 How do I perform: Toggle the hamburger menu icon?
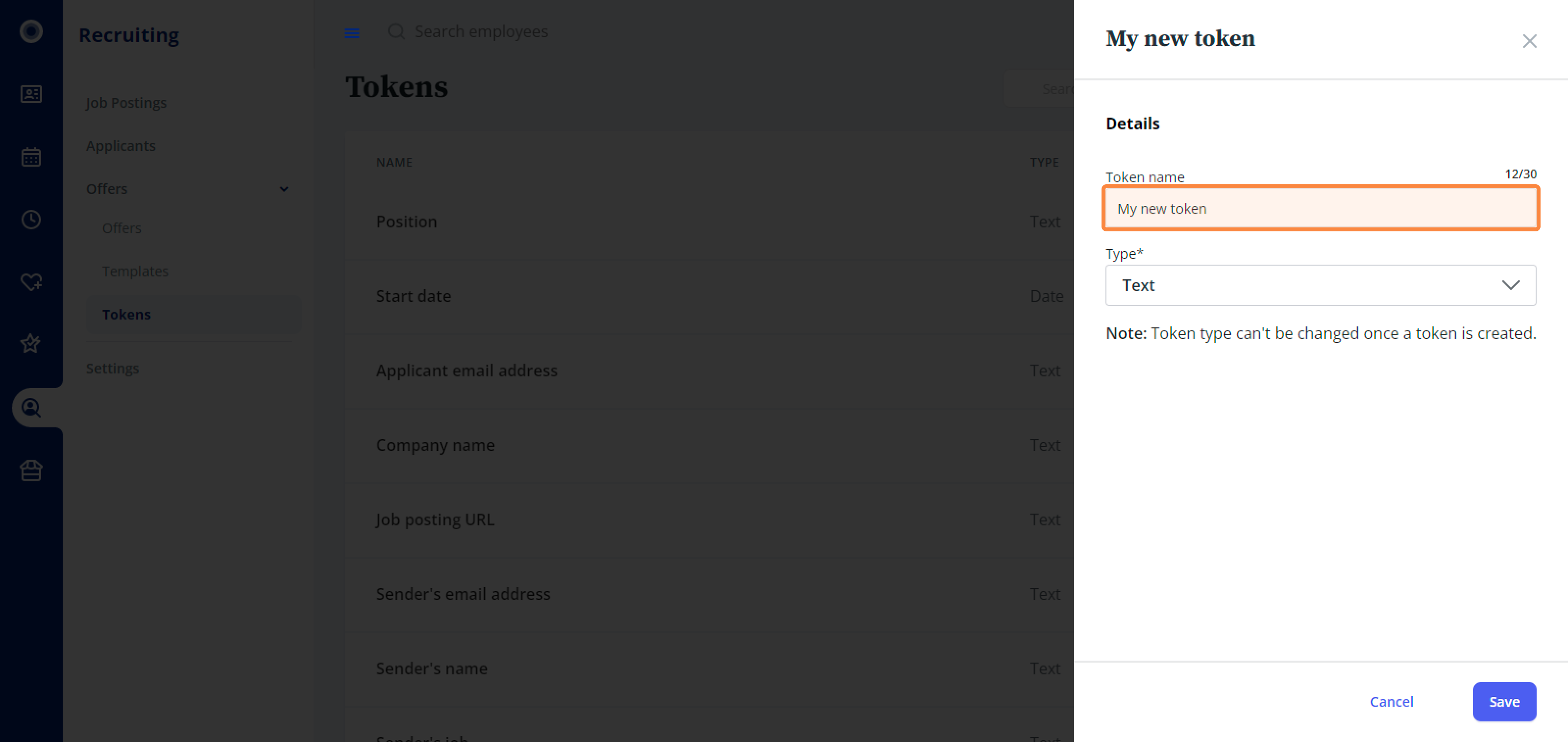(352, 33)
